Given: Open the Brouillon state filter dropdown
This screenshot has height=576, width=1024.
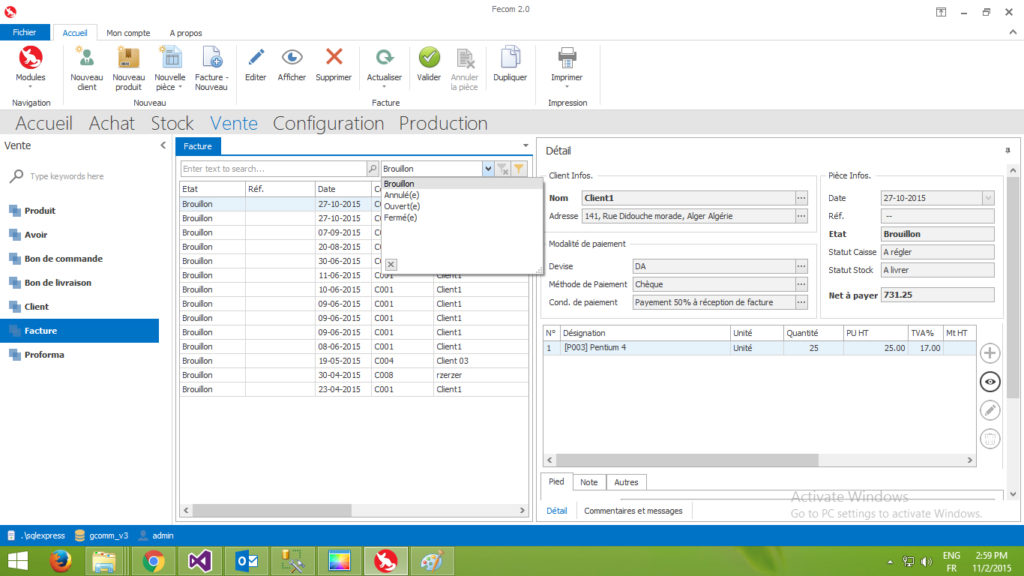Looking at the screenshot, I should (488, 168).
